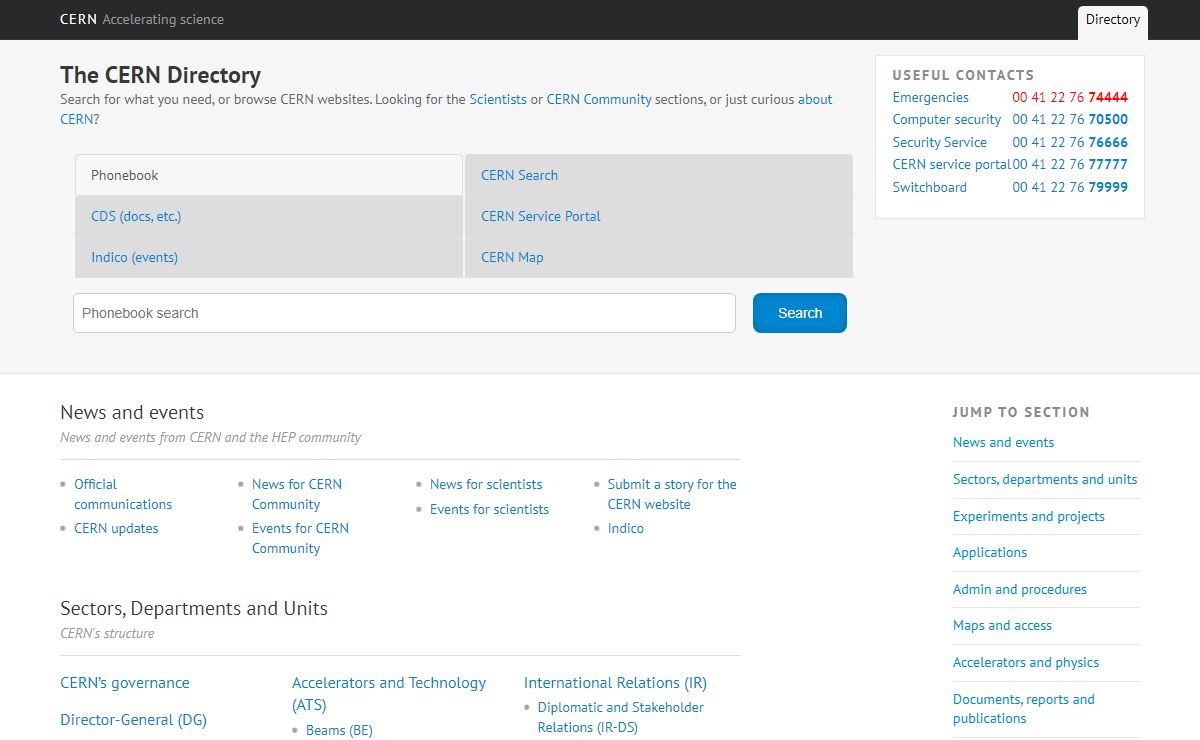
Task: Open the CERN Community section link
Action: click(599, 99)
